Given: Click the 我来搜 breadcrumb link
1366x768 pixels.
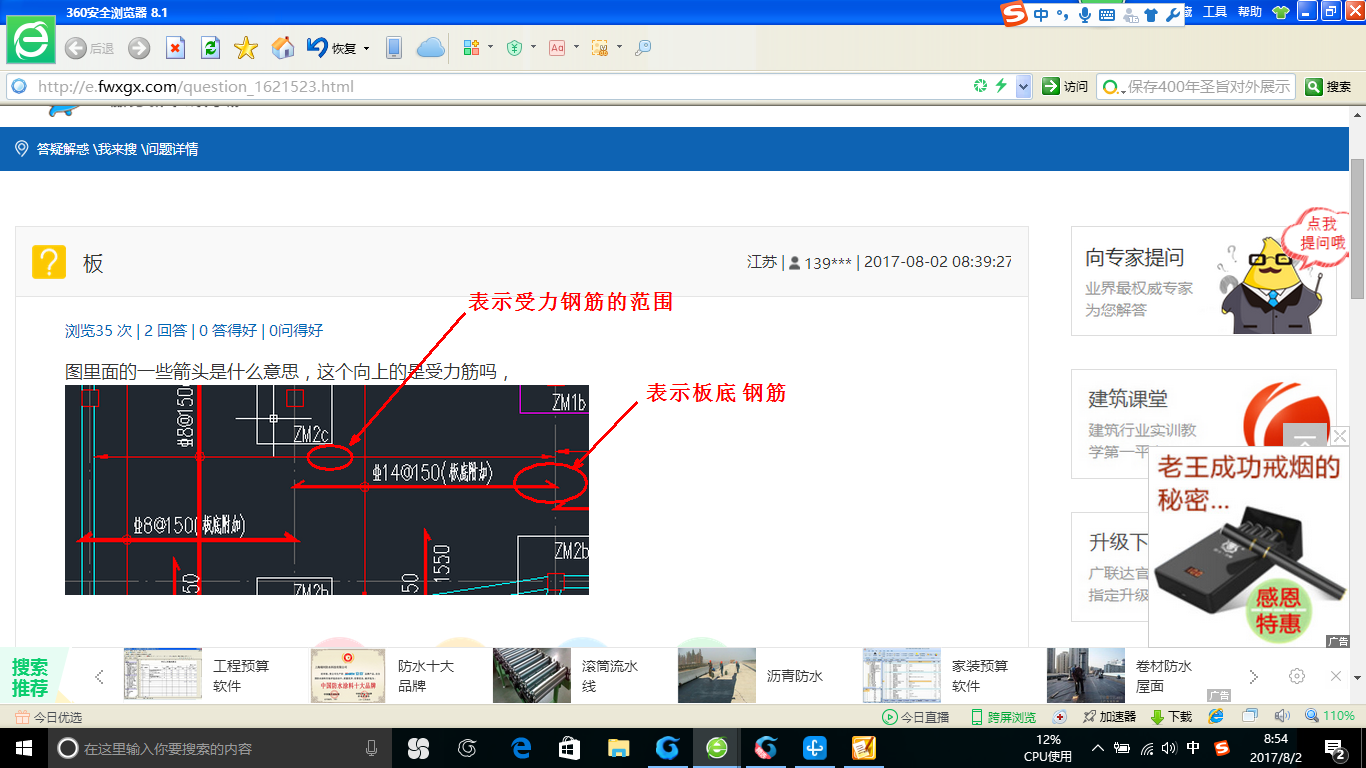Looking at the screenshot, I should [x=118, y=149].
